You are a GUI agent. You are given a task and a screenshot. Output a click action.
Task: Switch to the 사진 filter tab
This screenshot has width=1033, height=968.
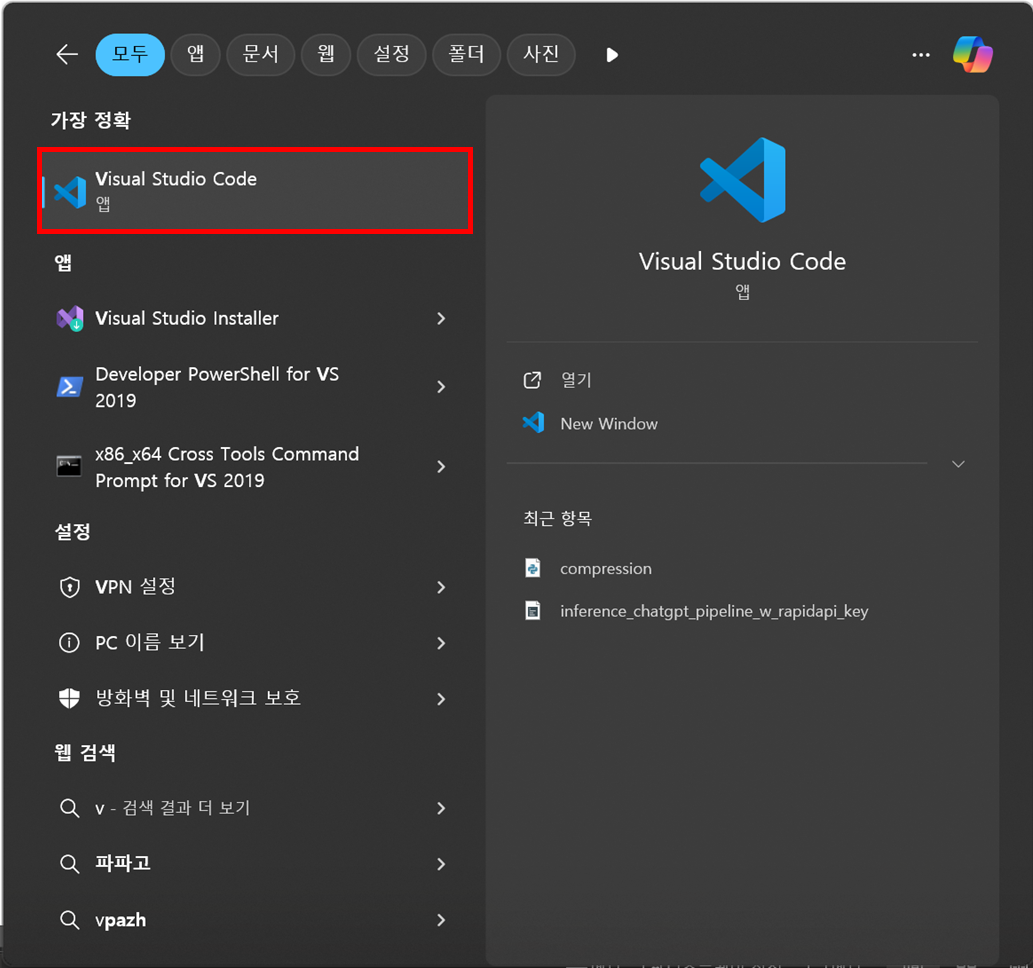tap(541, 55)
